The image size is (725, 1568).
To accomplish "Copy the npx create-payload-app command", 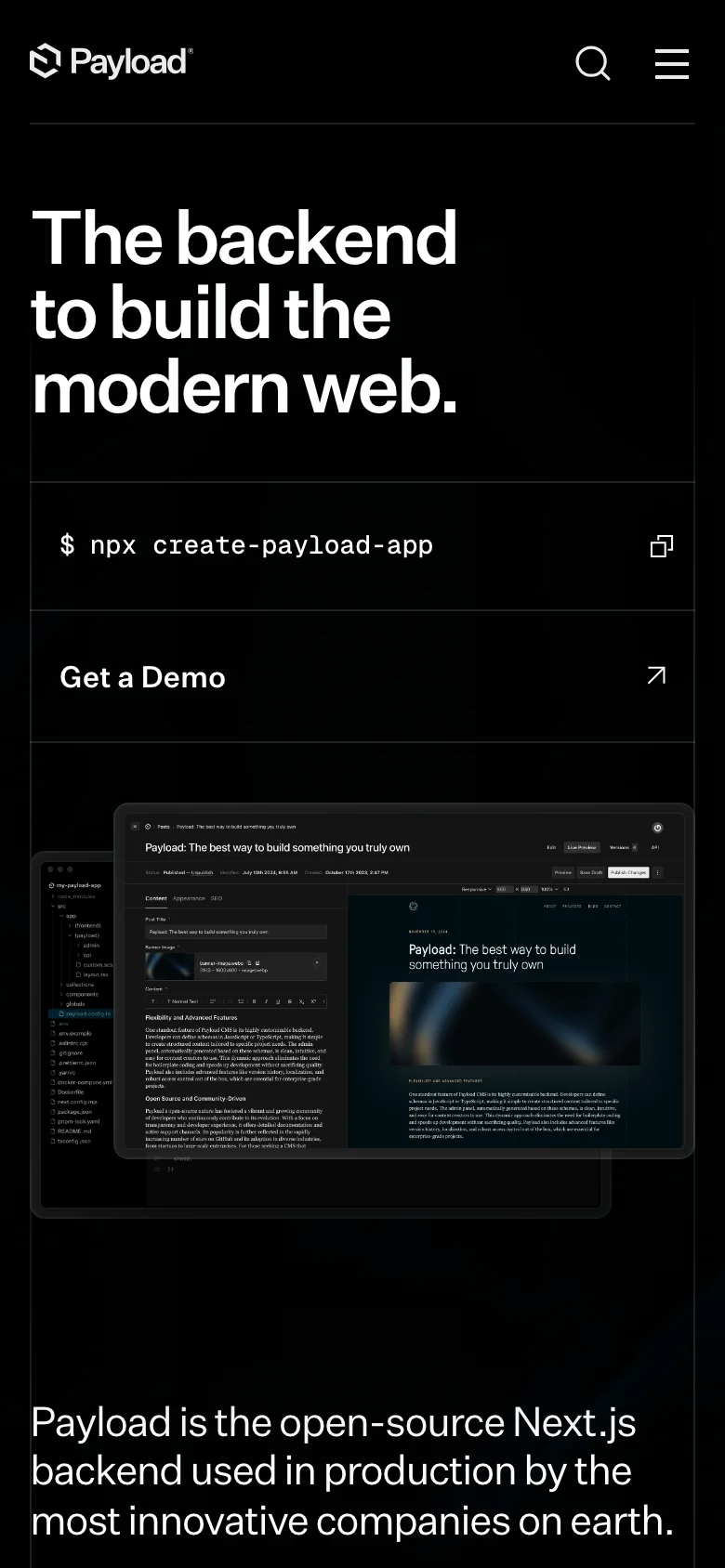I will 661,546.
